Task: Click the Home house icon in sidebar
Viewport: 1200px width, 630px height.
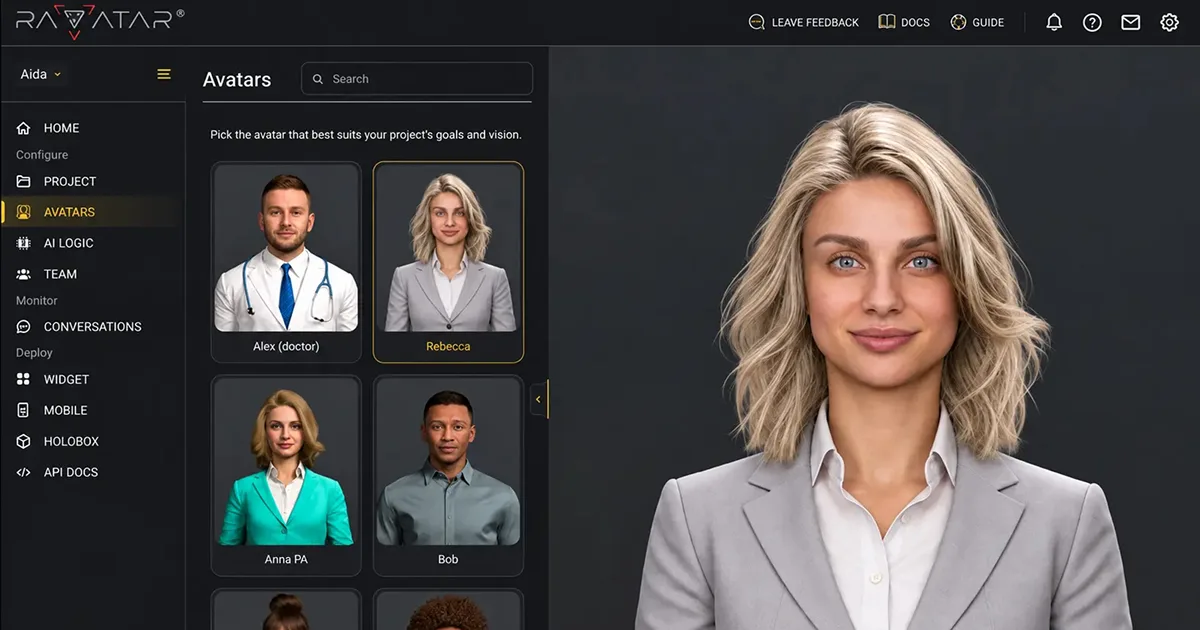Action: pyautogui.click(x=24, y=128)
